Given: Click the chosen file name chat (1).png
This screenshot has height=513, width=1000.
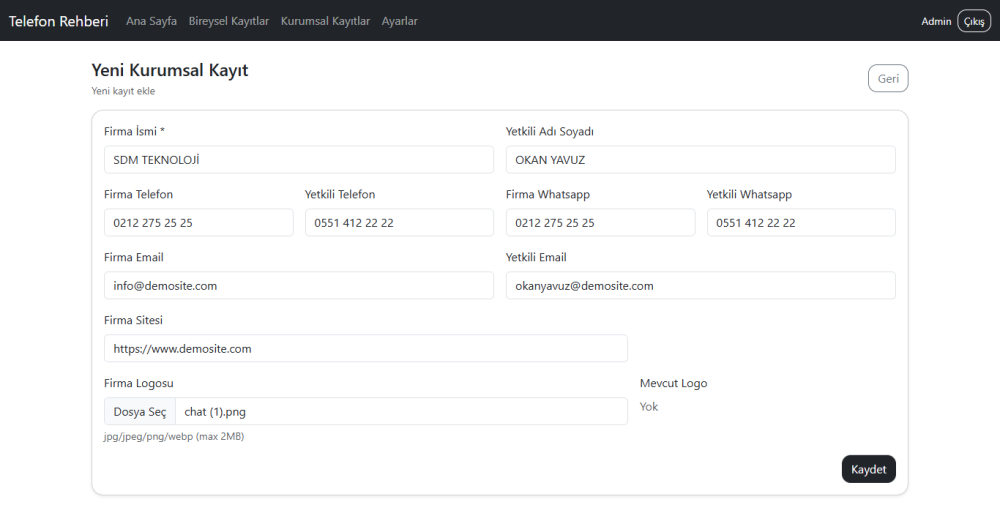Looking at the screenshot, I should click(215, 412).
